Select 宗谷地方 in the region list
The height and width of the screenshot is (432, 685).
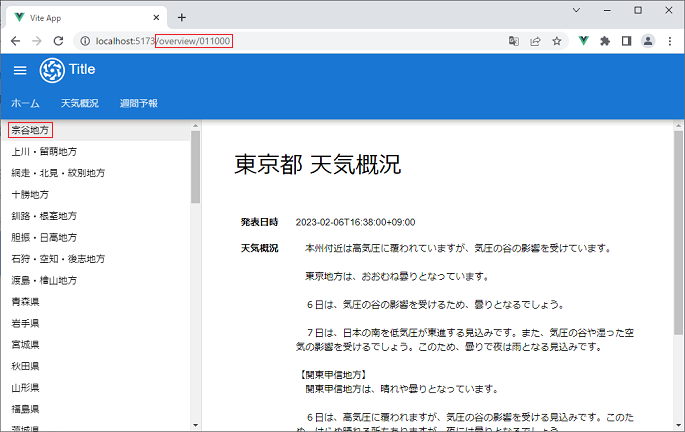[x=30, y=130]
